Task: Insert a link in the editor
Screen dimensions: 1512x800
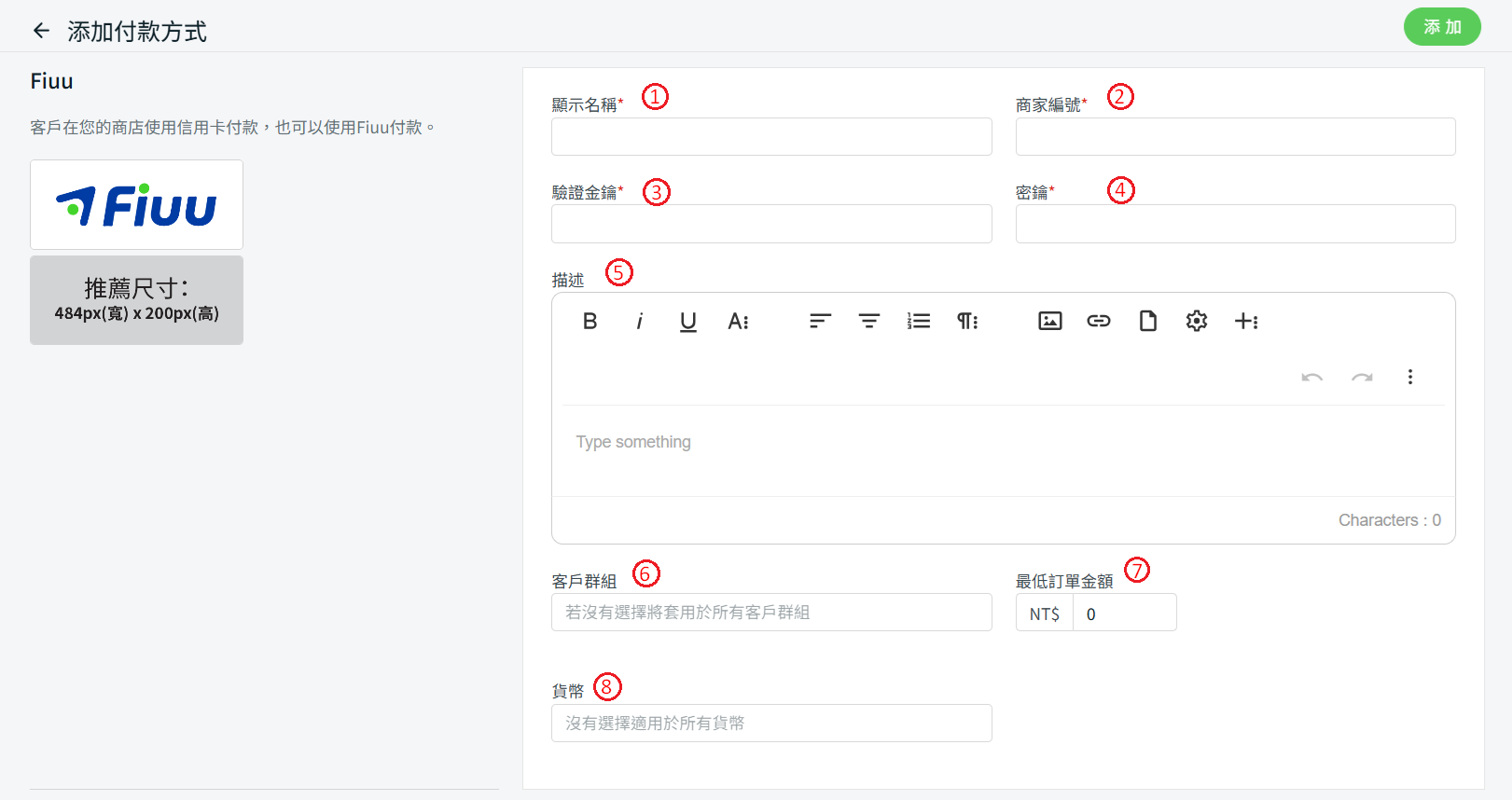Action: click(1099, 322)
